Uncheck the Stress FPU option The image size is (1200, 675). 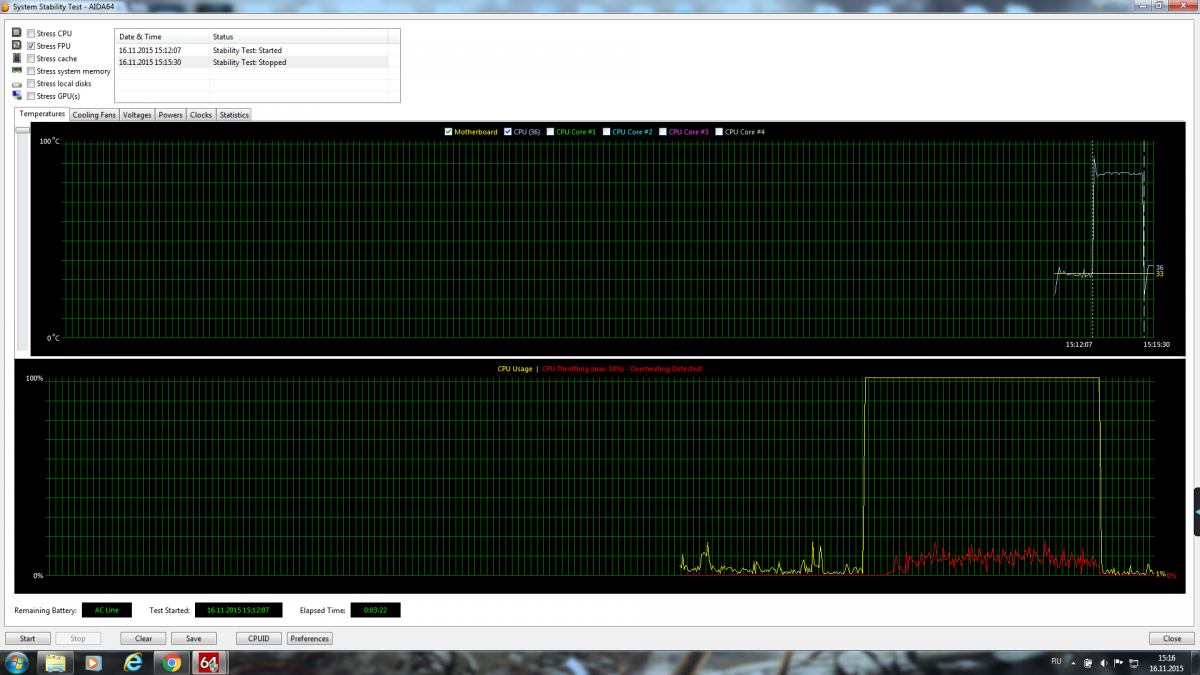(32, 46)
